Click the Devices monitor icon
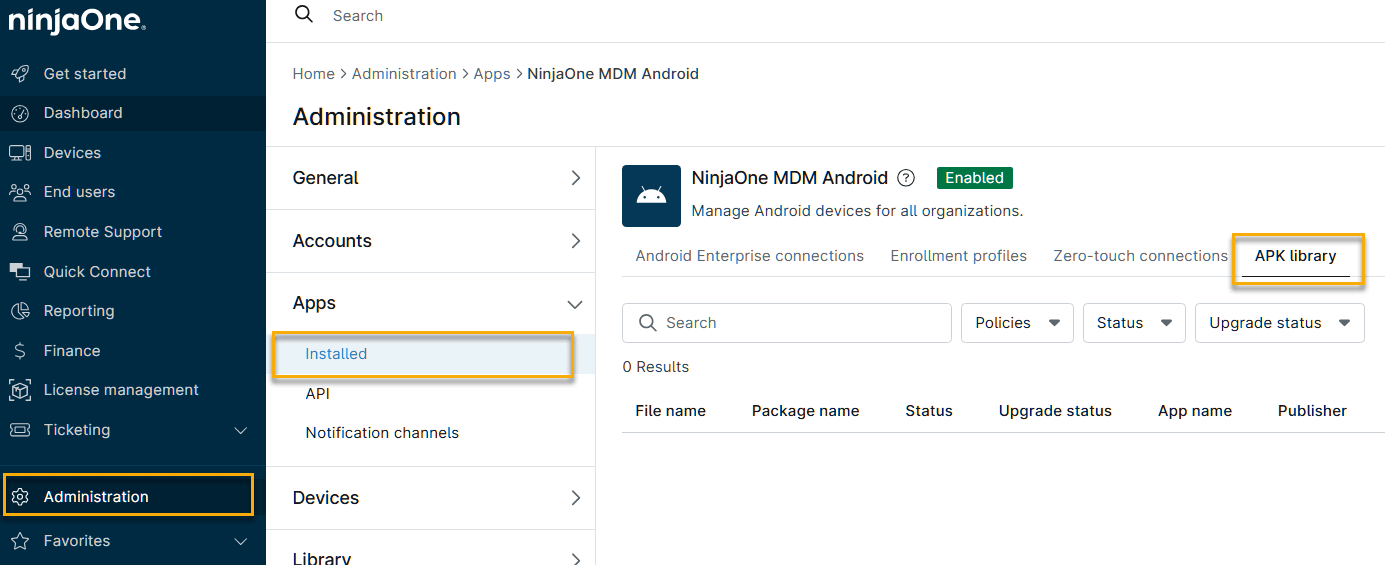This screenshot has height=565, width=1385. (x=20, y=153)
